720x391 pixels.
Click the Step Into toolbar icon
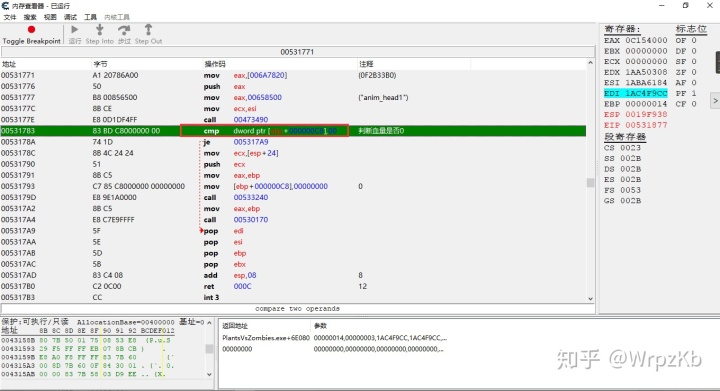coord(99,30)
